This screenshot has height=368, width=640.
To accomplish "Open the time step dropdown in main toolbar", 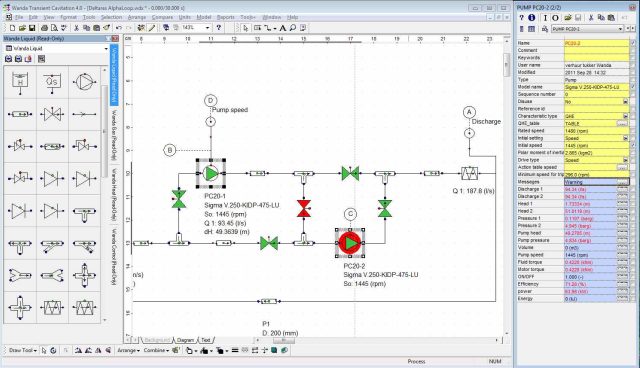I will [x=207, y=28].
